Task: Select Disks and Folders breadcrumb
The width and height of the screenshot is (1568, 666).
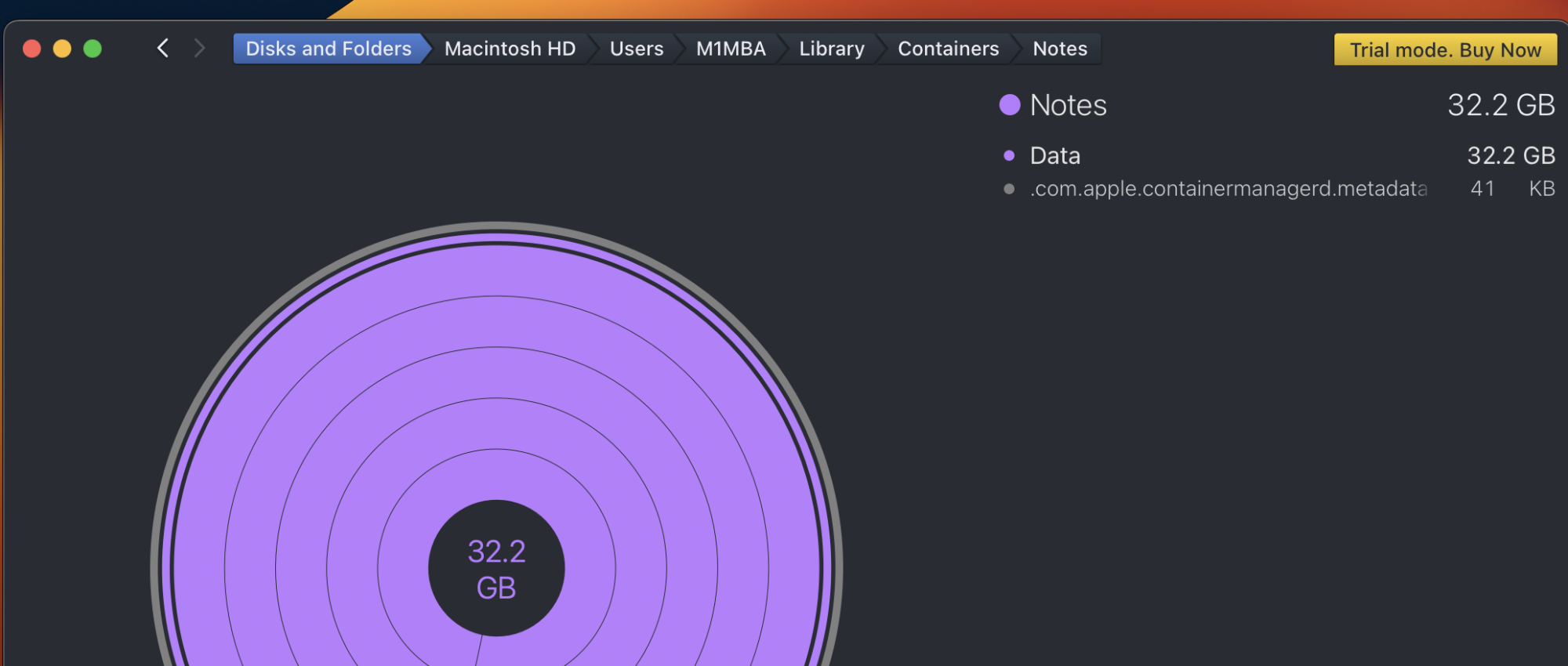Action: 328,49
